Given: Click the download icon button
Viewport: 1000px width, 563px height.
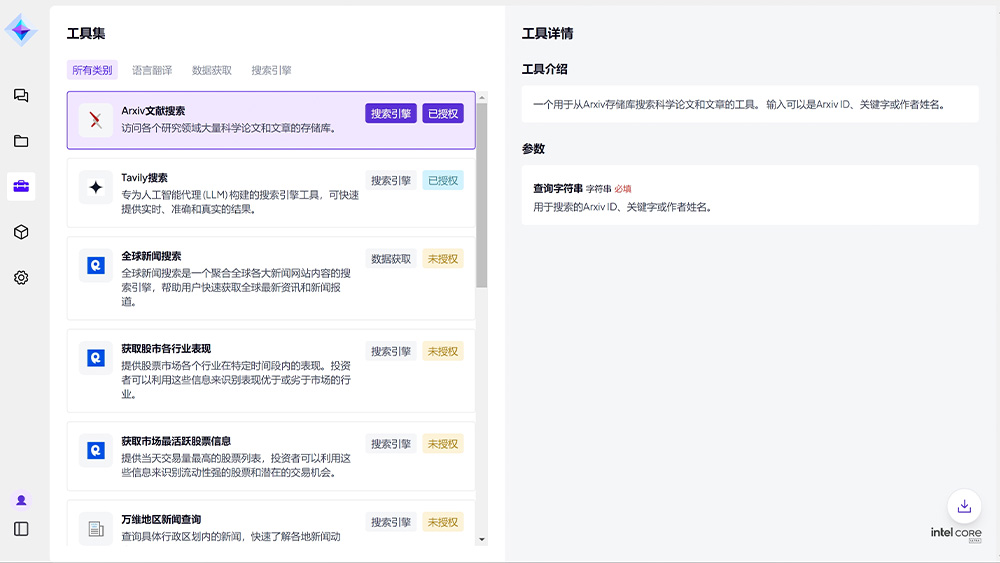Looking at the screenshot, I should (964, 506).
